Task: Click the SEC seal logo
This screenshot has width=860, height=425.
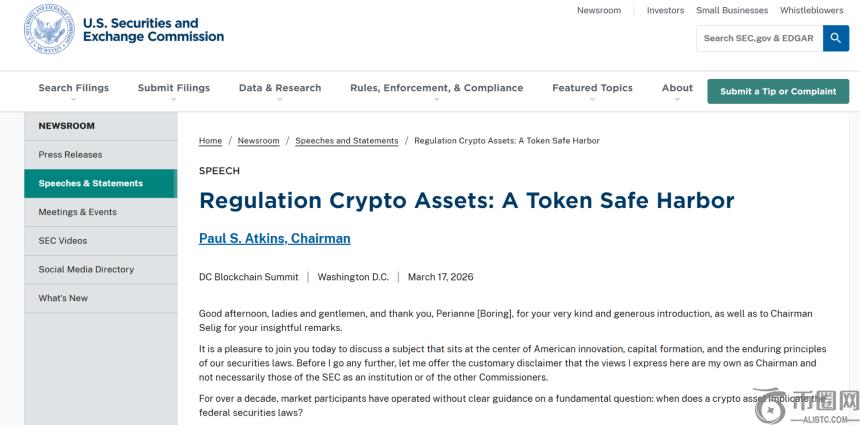Action: coord(47,30)
